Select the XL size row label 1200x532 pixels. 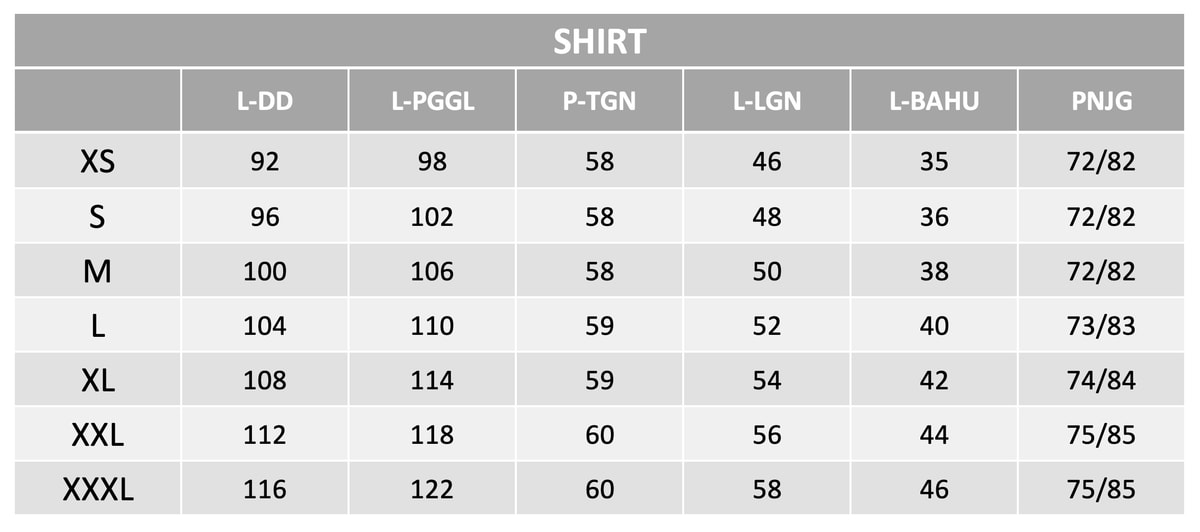click(x=97, y=380)
